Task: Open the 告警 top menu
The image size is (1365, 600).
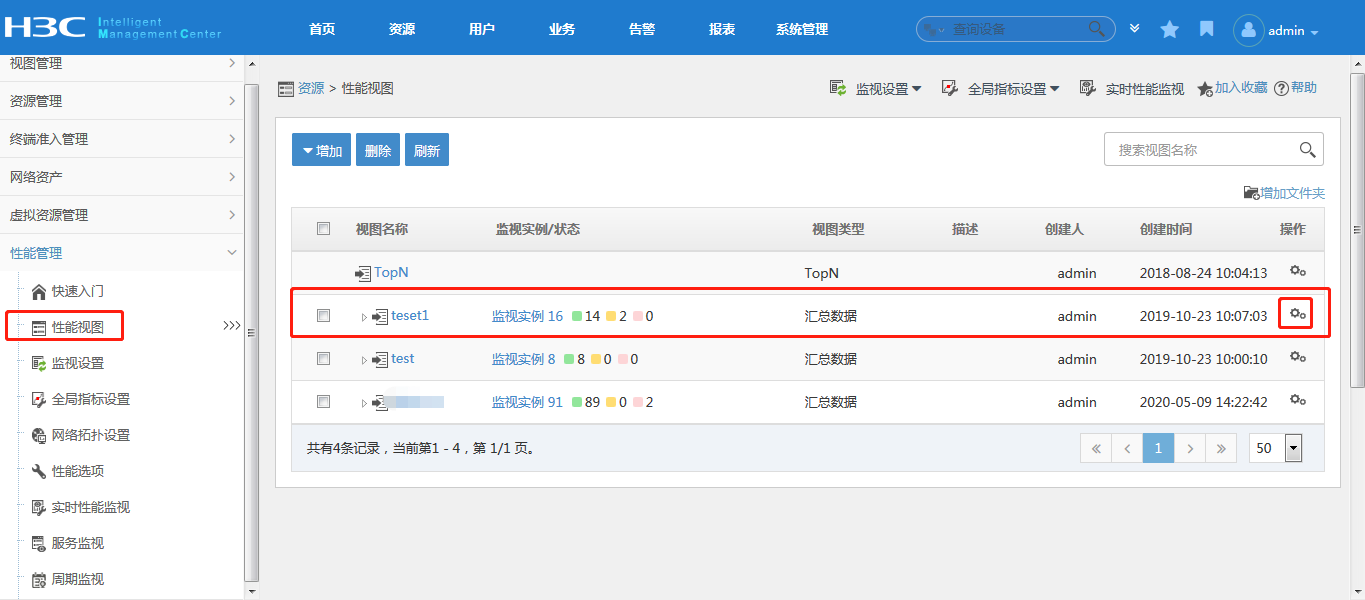Action: pos(642,30)
